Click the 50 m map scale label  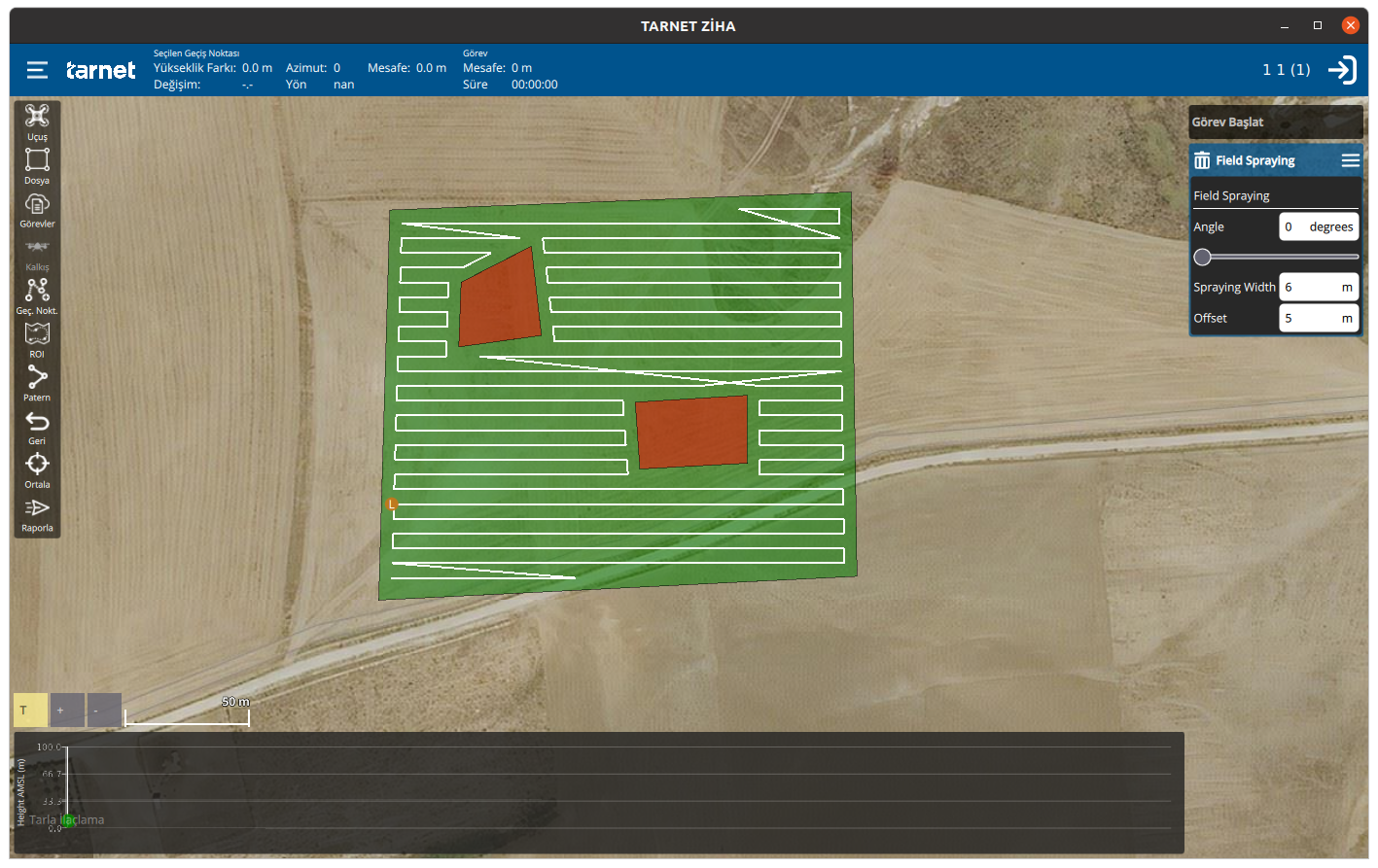click(x=236, y=702)
